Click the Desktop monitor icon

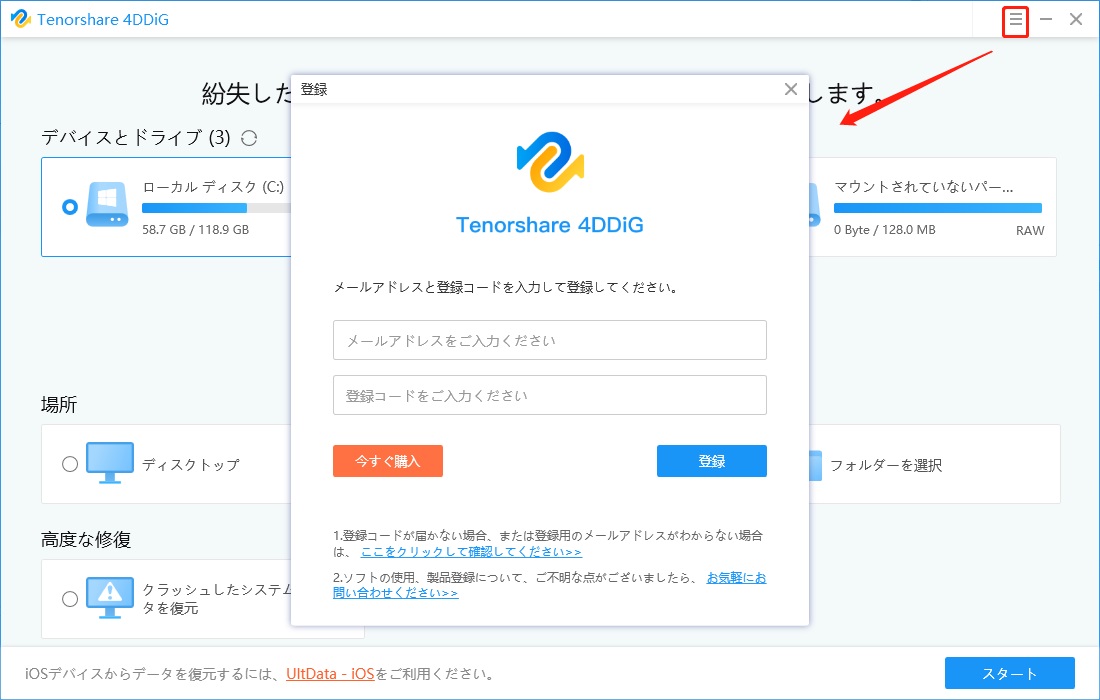109,463
